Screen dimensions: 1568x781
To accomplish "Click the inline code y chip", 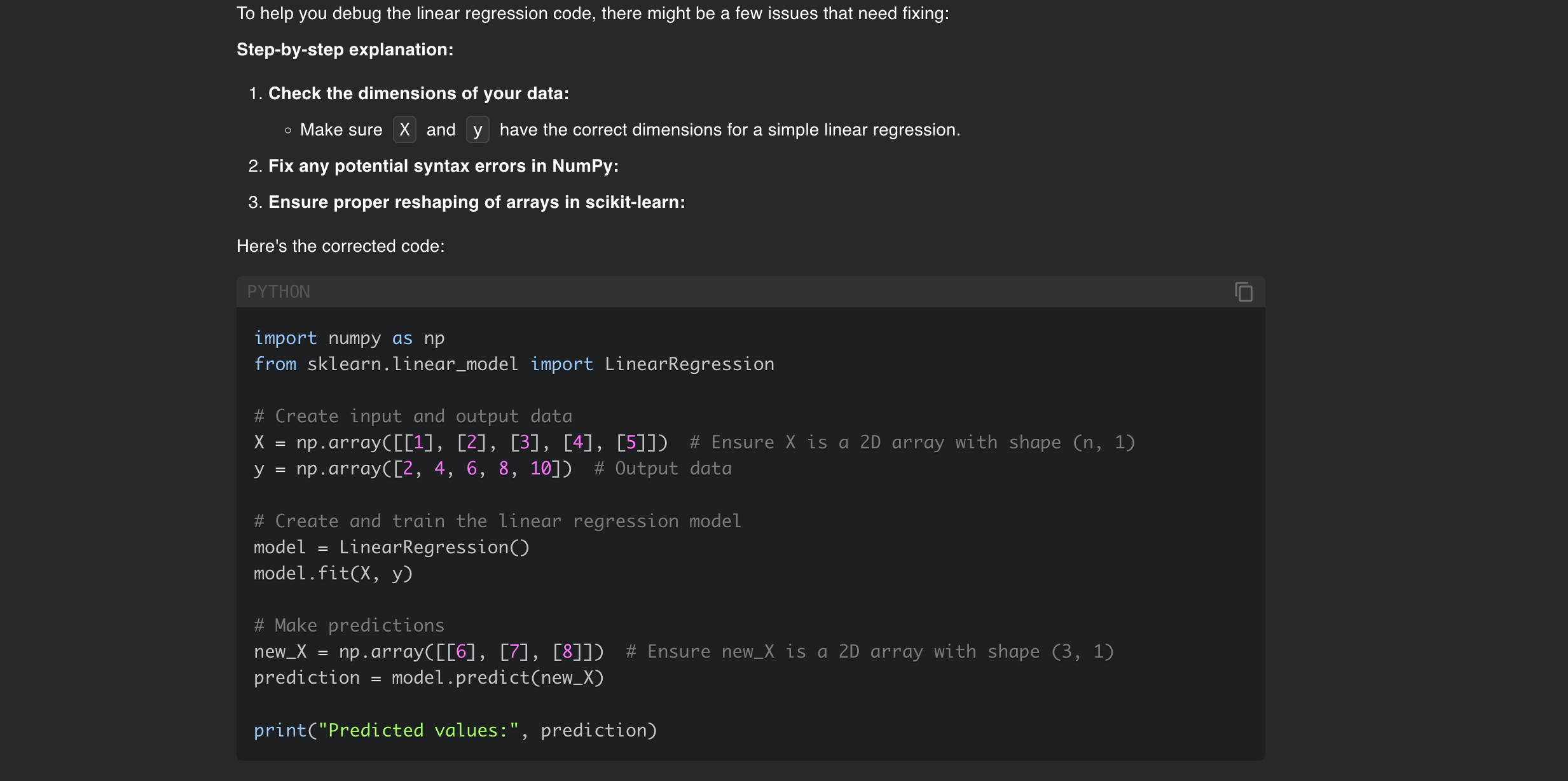I will (x=478, y=130).
